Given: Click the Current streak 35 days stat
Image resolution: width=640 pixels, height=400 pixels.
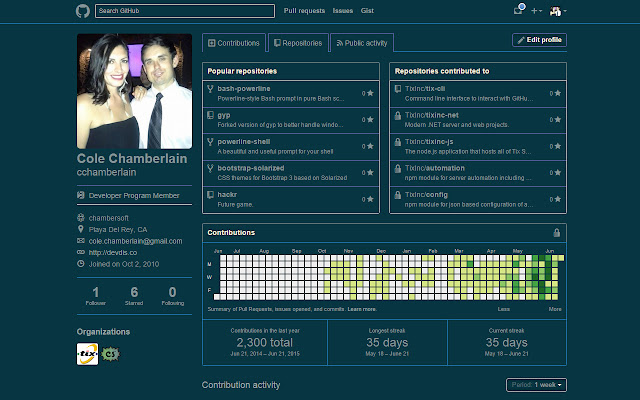Looking at the screenshot, I should (507, 342).
